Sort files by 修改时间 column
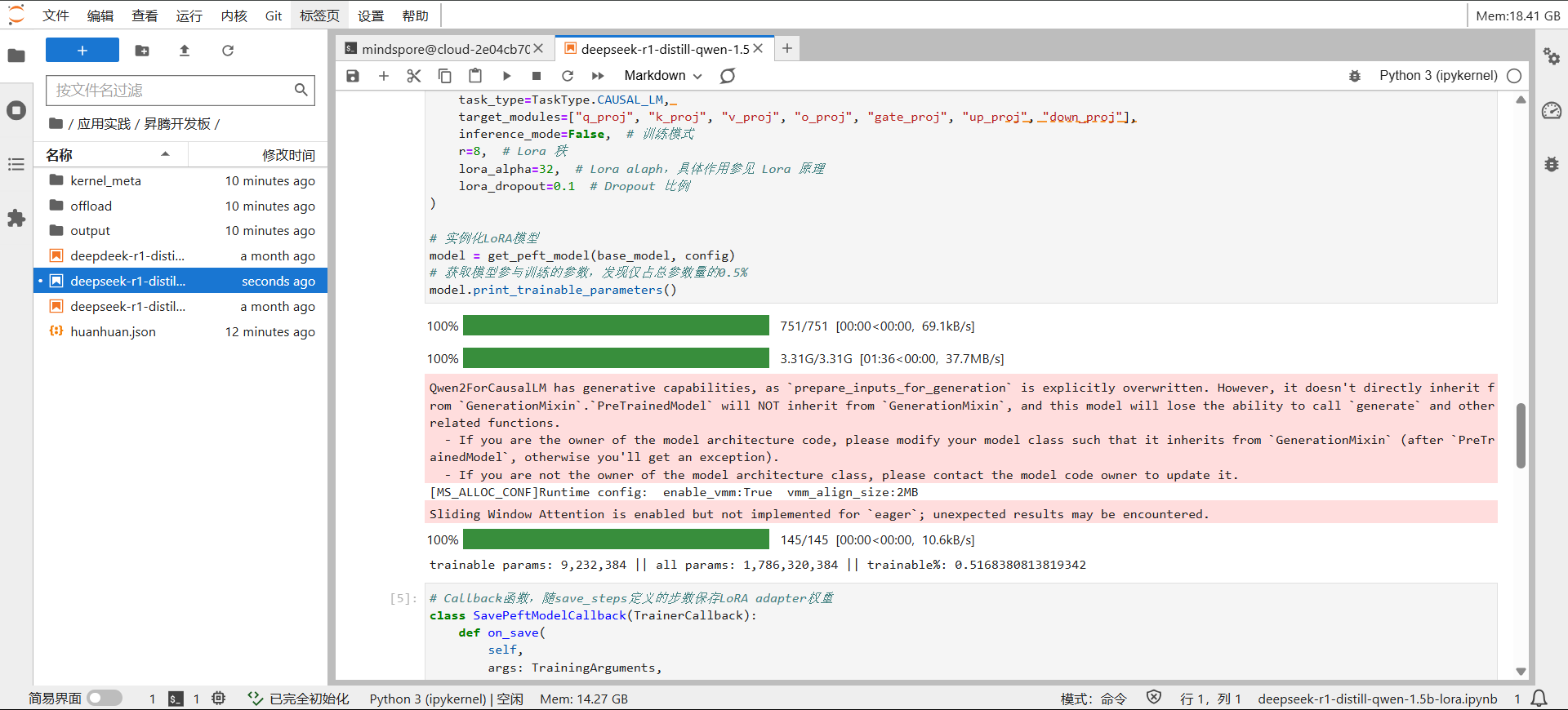1568x710 pixels. click(287, 155)
